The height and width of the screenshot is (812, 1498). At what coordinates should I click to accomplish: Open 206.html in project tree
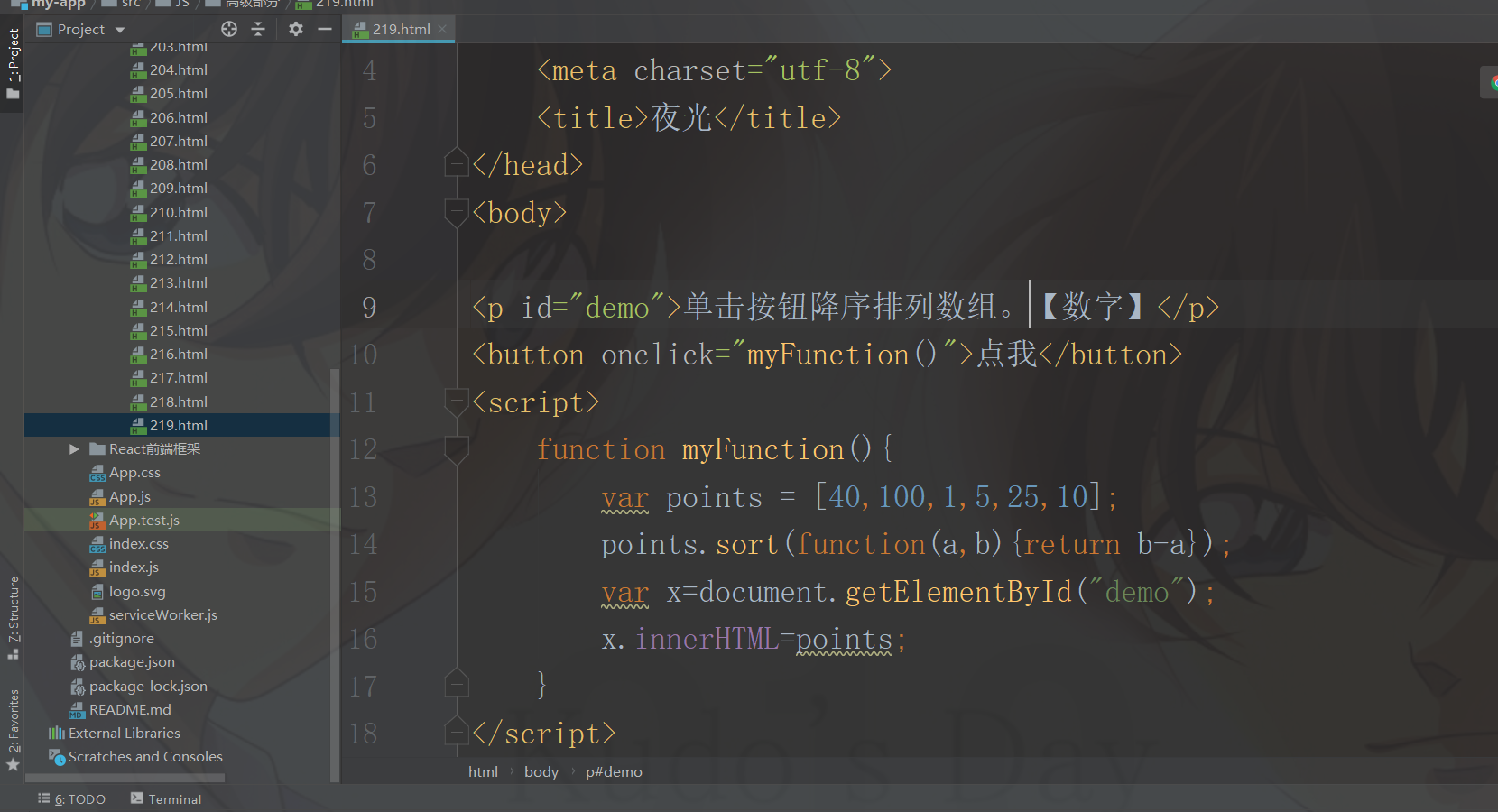tap(170, 117)
